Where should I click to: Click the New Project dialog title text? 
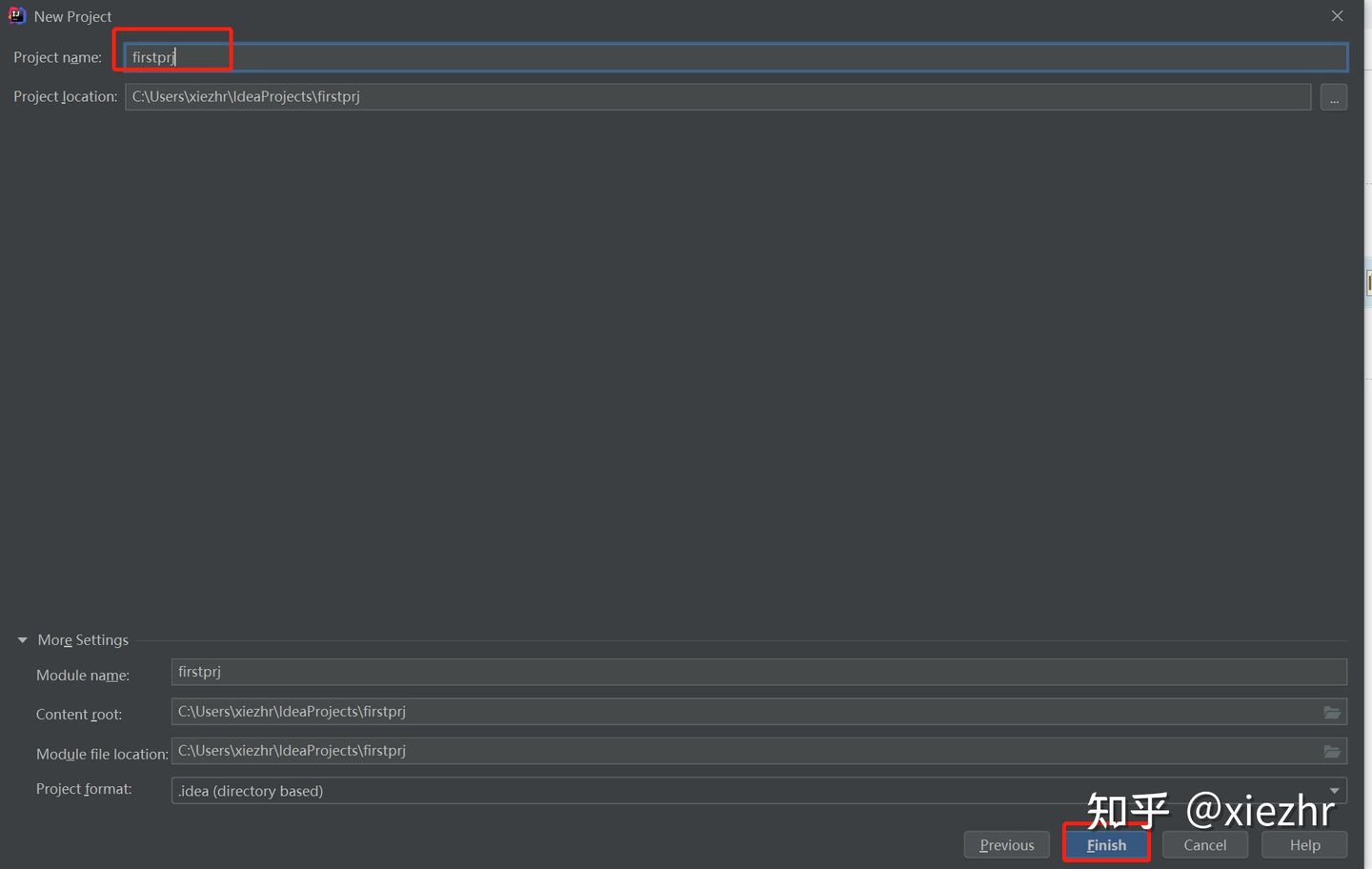(72, 16)
